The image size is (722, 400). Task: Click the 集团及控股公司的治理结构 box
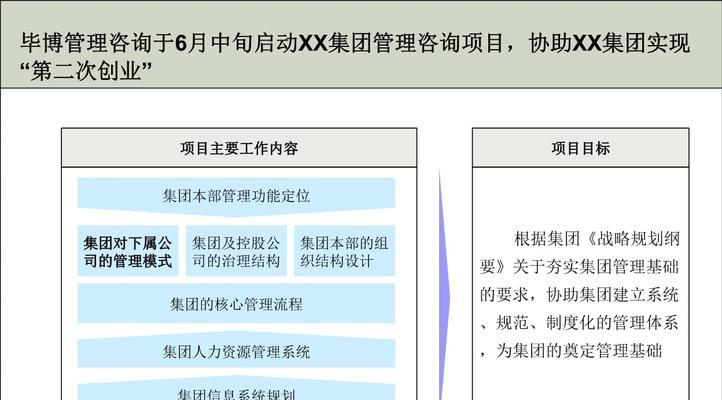[236, 251]
